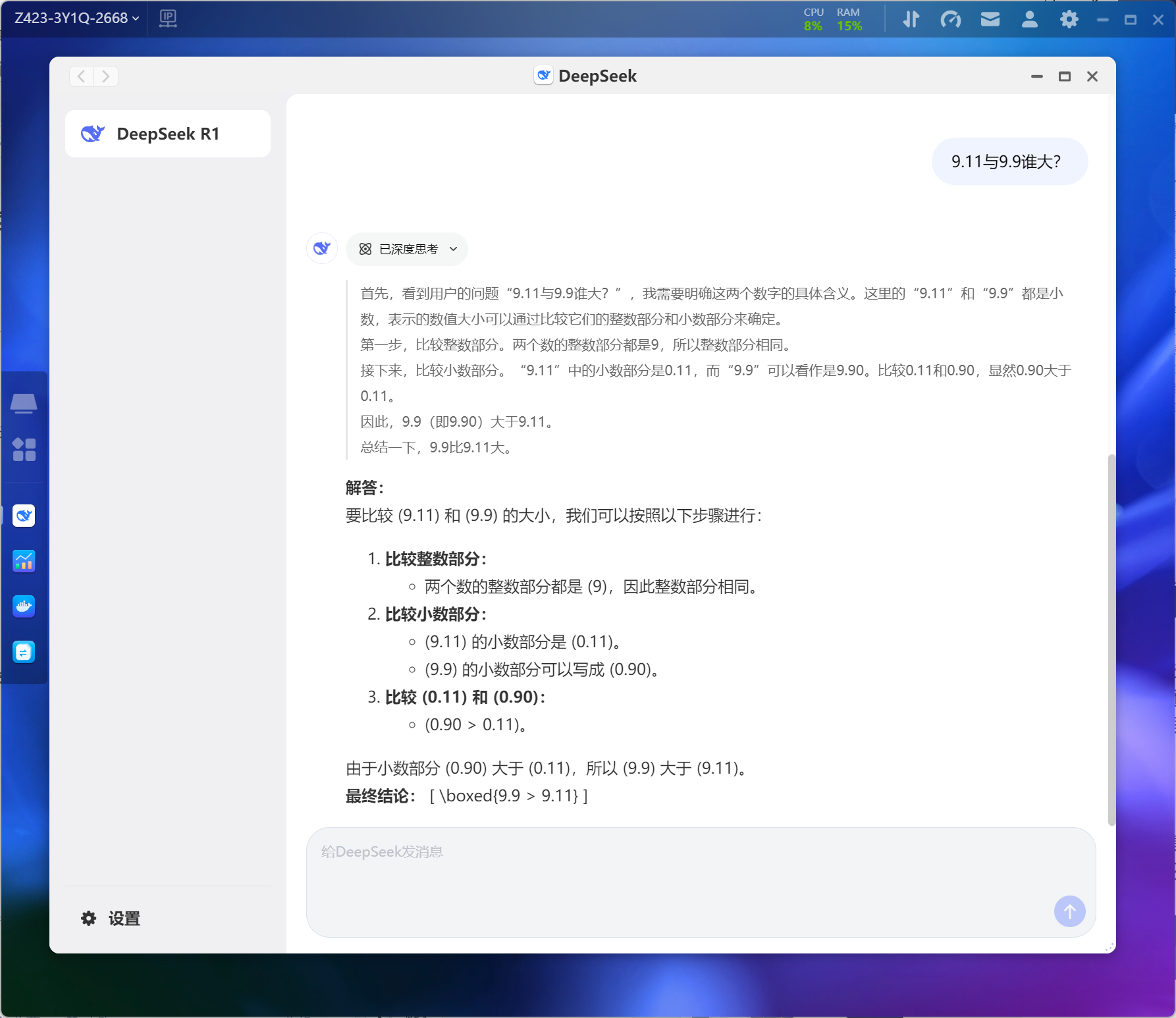Image resolution: width=1176 pixels, height=1018 pixels.
Task: Focus the 给DeepSeek发消息 message input
Action: tap(701, 882)
